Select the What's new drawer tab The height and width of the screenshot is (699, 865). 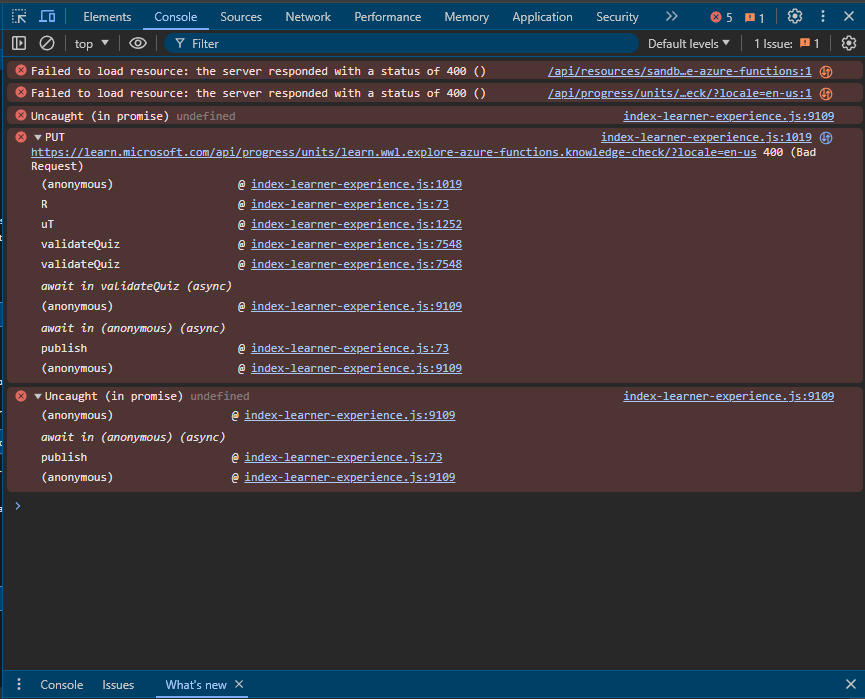point(196,685)
